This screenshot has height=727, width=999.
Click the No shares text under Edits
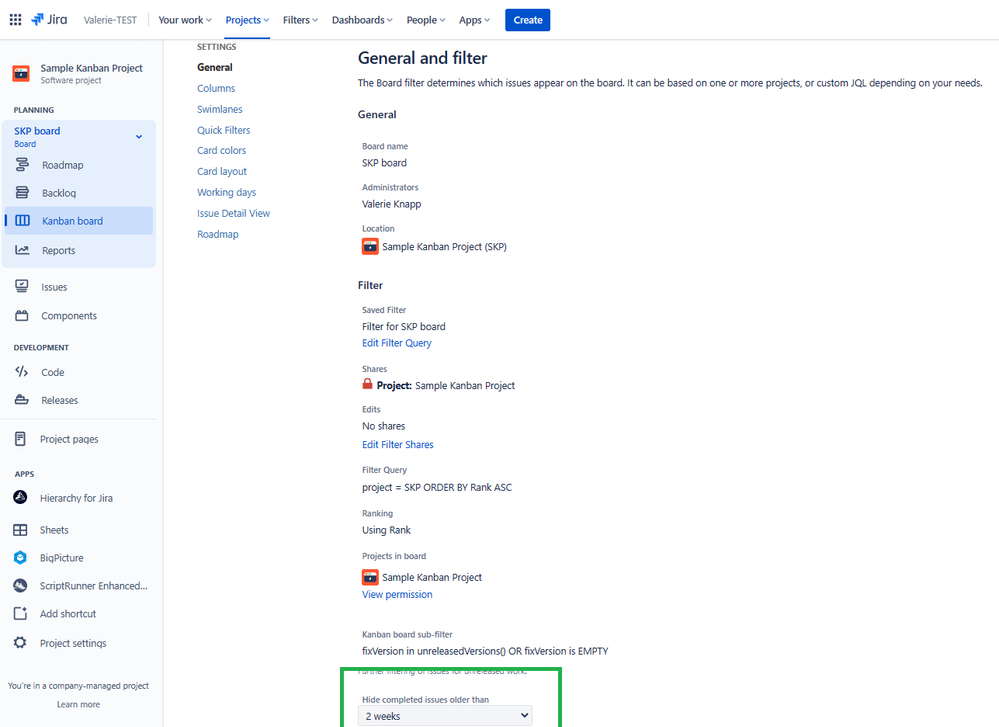pos(384,426)
